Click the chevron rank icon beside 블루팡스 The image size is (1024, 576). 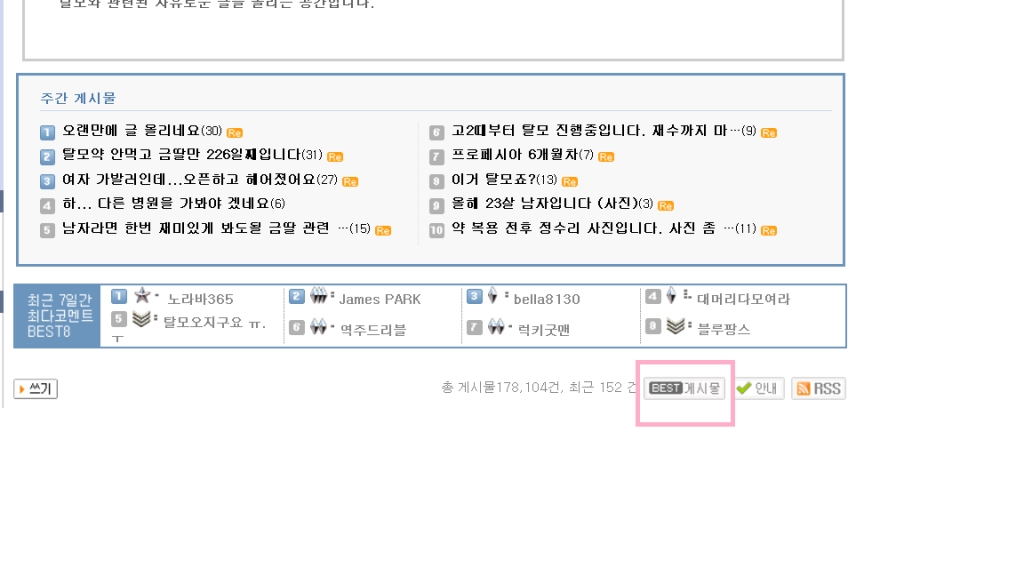pyautogui.click(x=675, y=325)
